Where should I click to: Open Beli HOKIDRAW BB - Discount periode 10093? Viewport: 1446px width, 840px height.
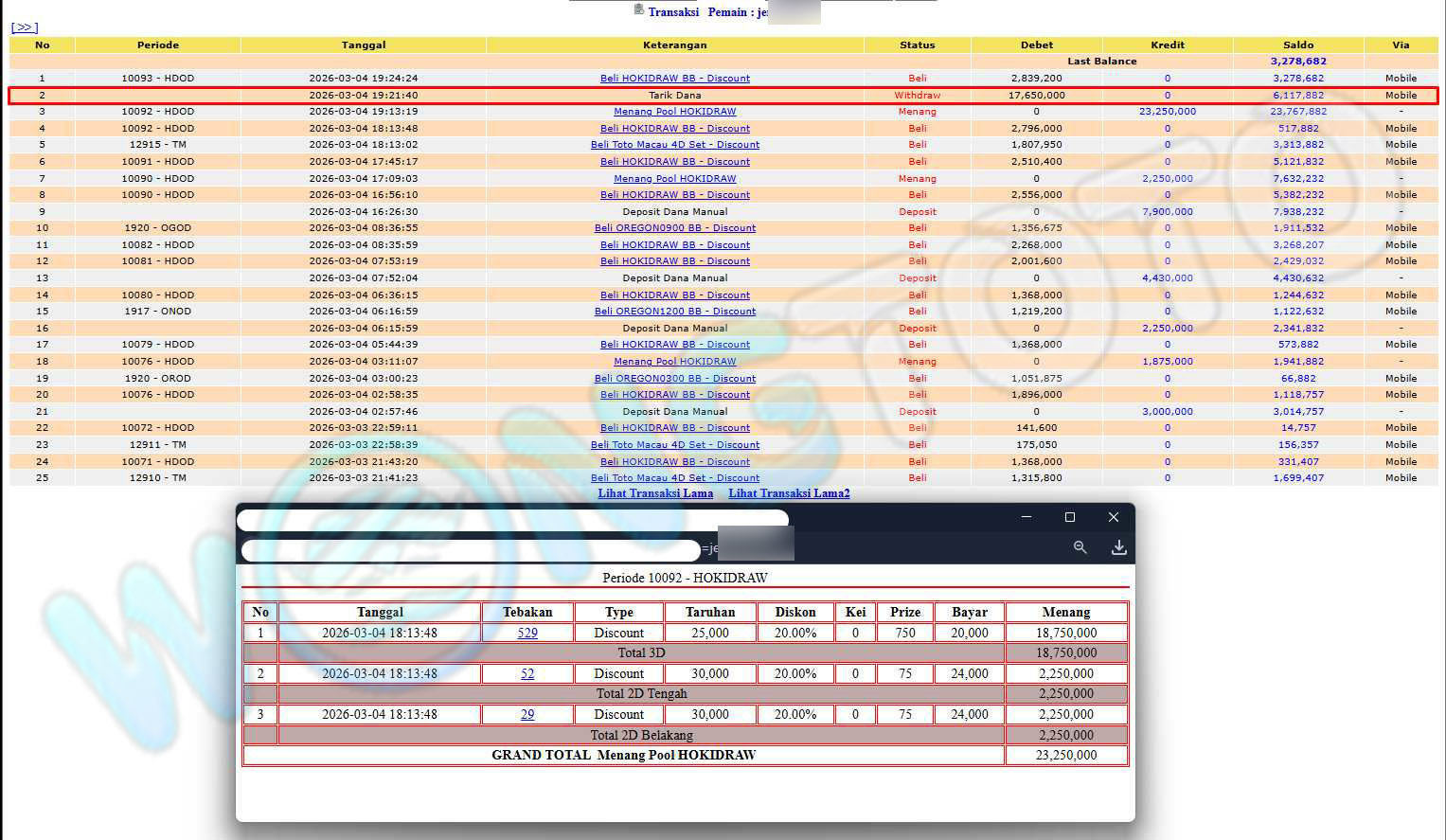point(674,79)
